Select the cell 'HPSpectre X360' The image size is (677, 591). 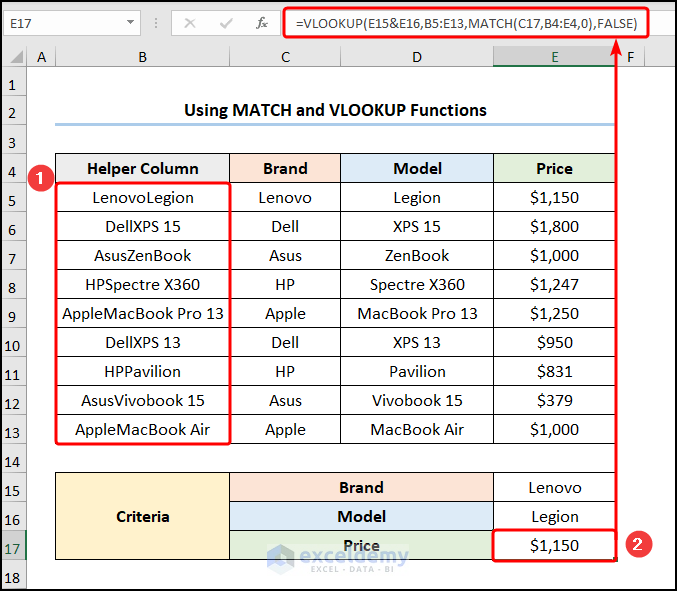(142, 284)
